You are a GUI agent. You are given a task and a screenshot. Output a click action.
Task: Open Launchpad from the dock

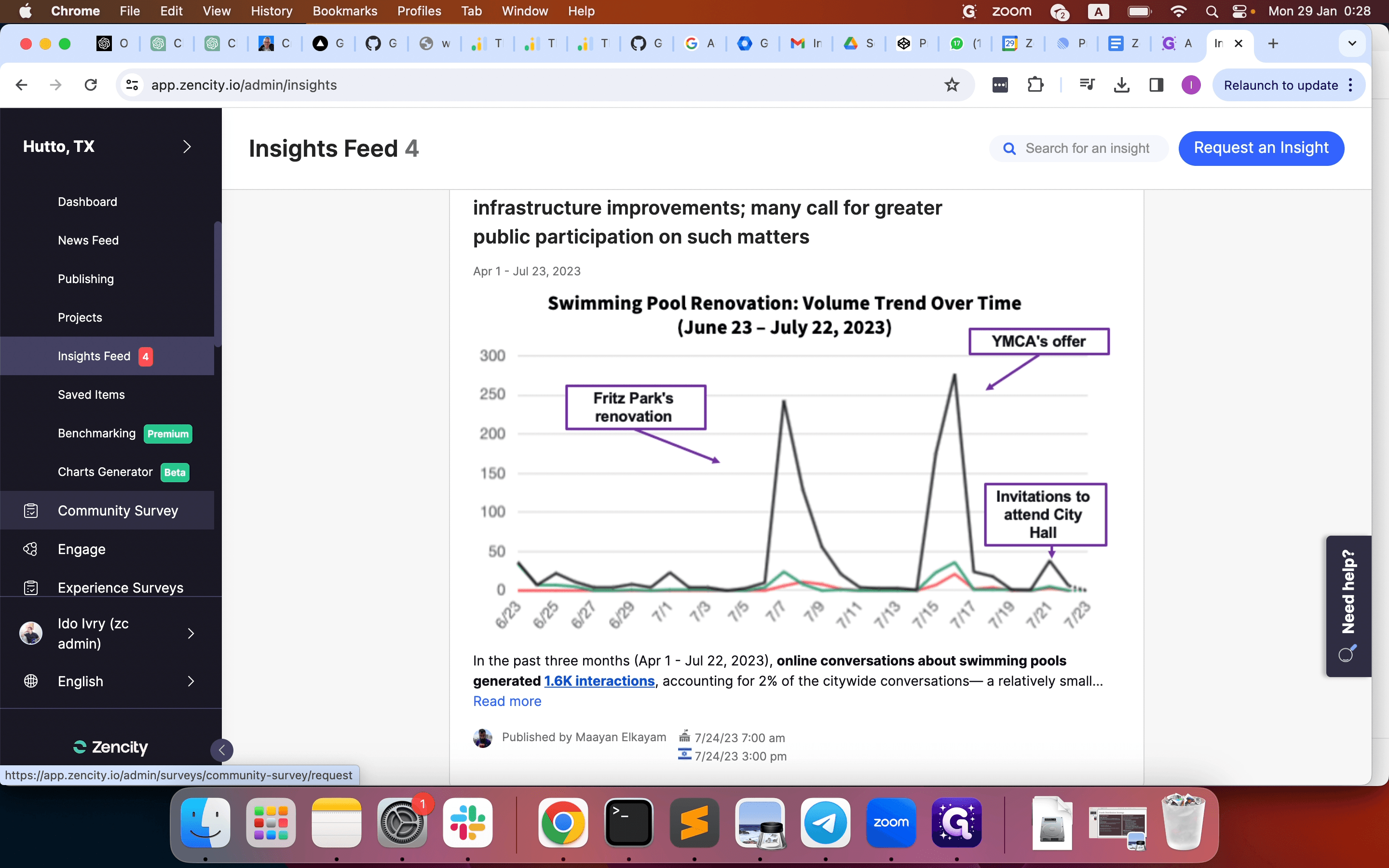point(271,822)
